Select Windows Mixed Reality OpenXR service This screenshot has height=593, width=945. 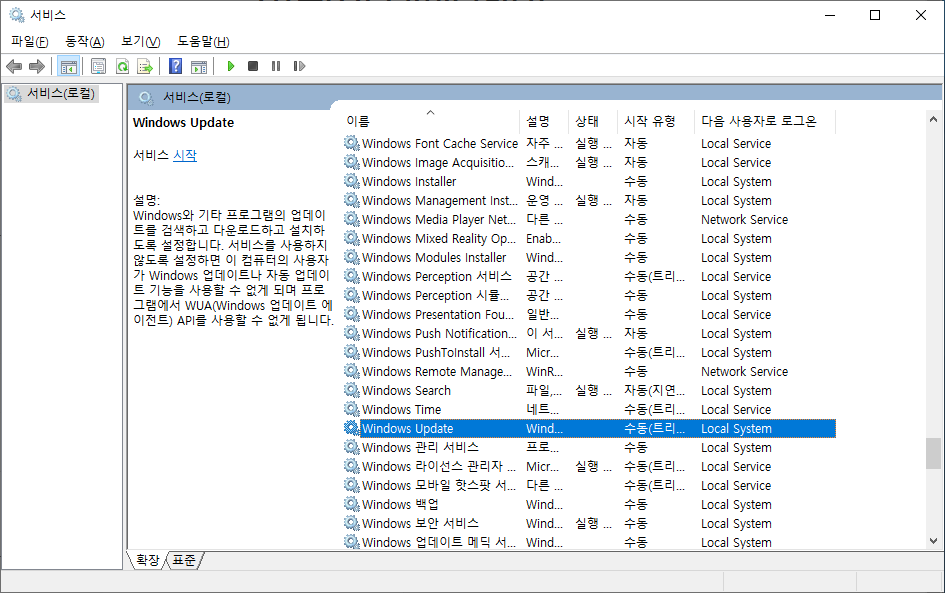click(589, 239)
